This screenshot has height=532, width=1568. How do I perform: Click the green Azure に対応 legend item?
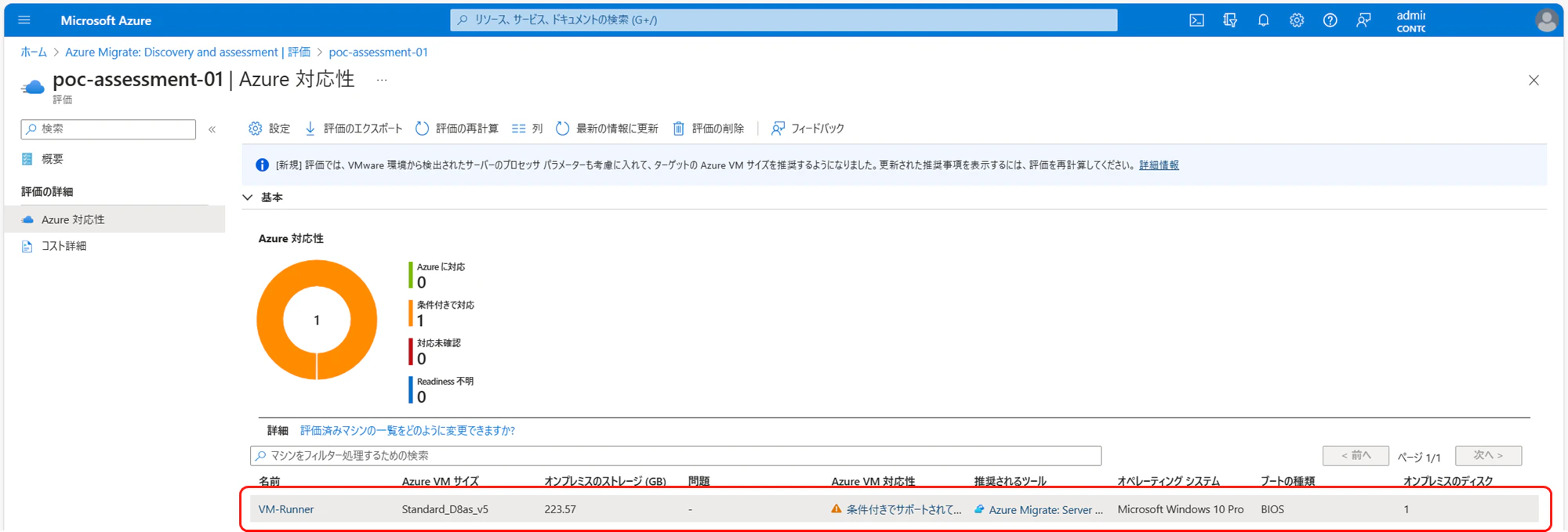click(437, 275)
